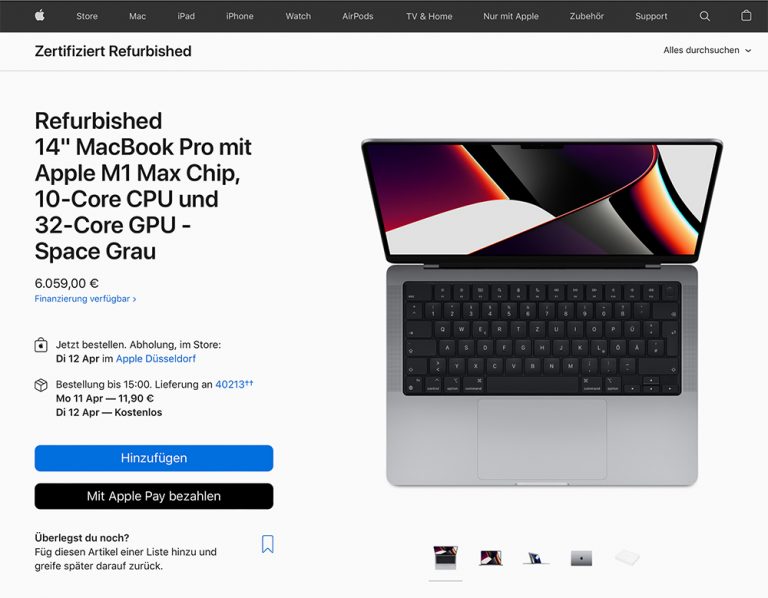This screenshot has height=598, width=768.
Task: Save item with the bookmark icon
Action: point(267,544)
